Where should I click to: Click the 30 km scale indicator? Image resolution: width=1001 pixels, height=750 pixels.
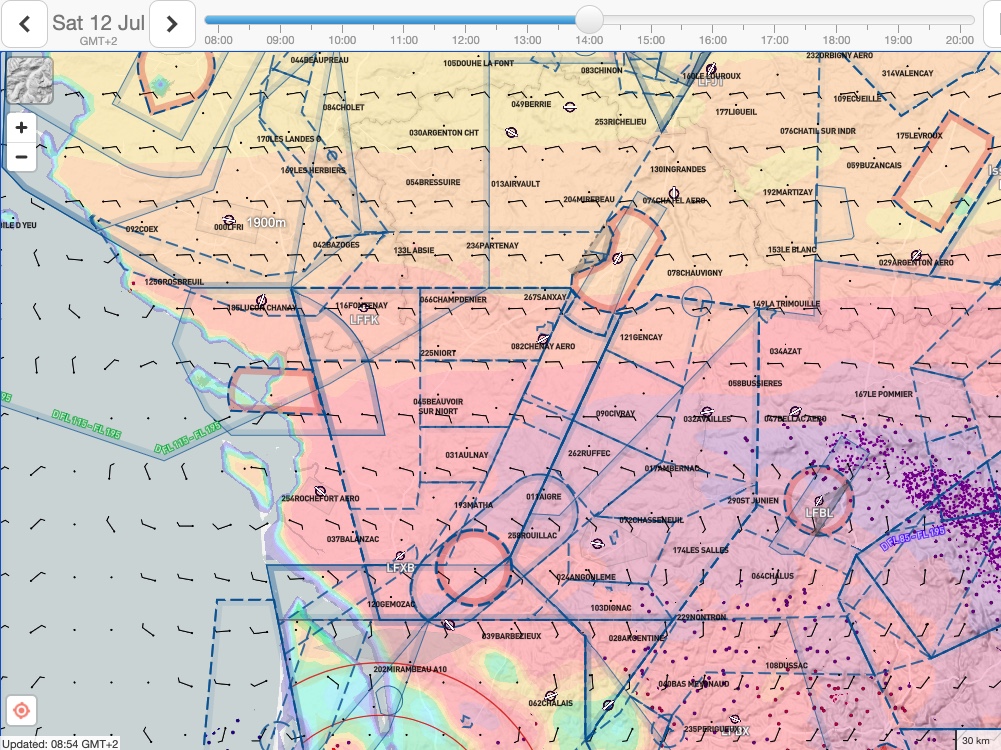[x=976, y=740]
